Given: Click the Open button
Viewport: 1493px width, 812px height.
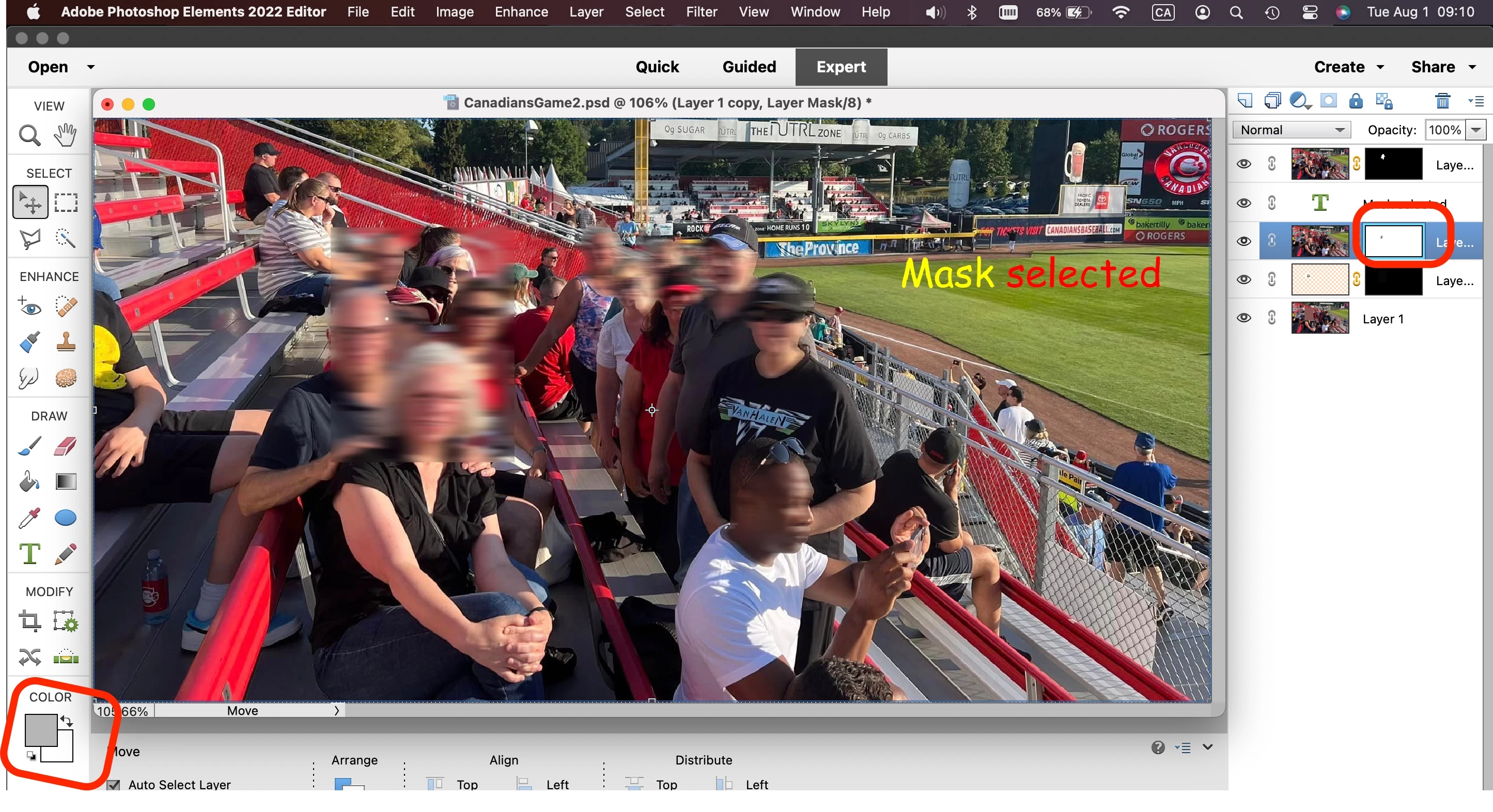Looking at the screenshot, I should [48, 67].
